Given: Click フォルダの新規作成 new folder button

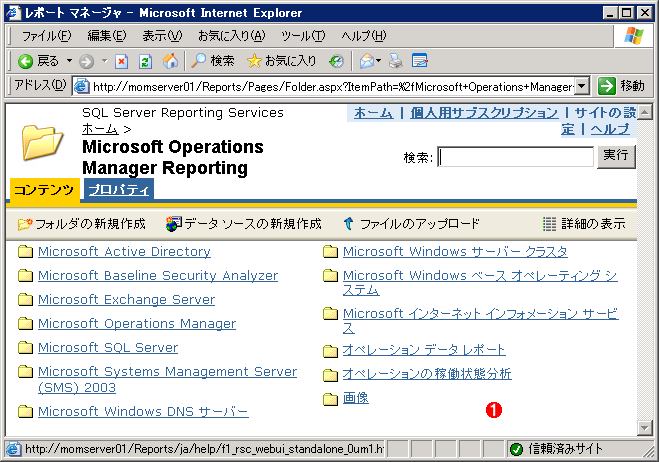Looking at the screenshot, I should (82, 224).
